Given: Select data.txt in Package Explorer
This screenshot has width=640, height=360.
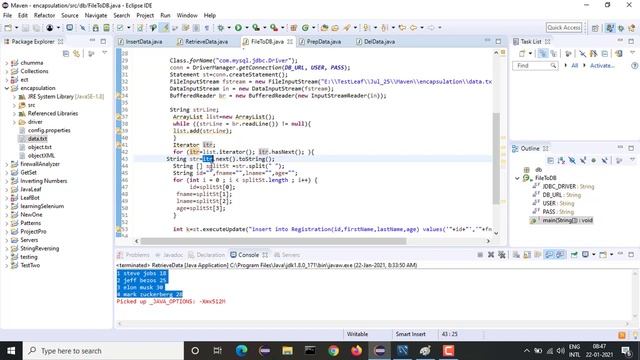Looking at the screenshot, I should pyautogui.click(x=37, y=139).
